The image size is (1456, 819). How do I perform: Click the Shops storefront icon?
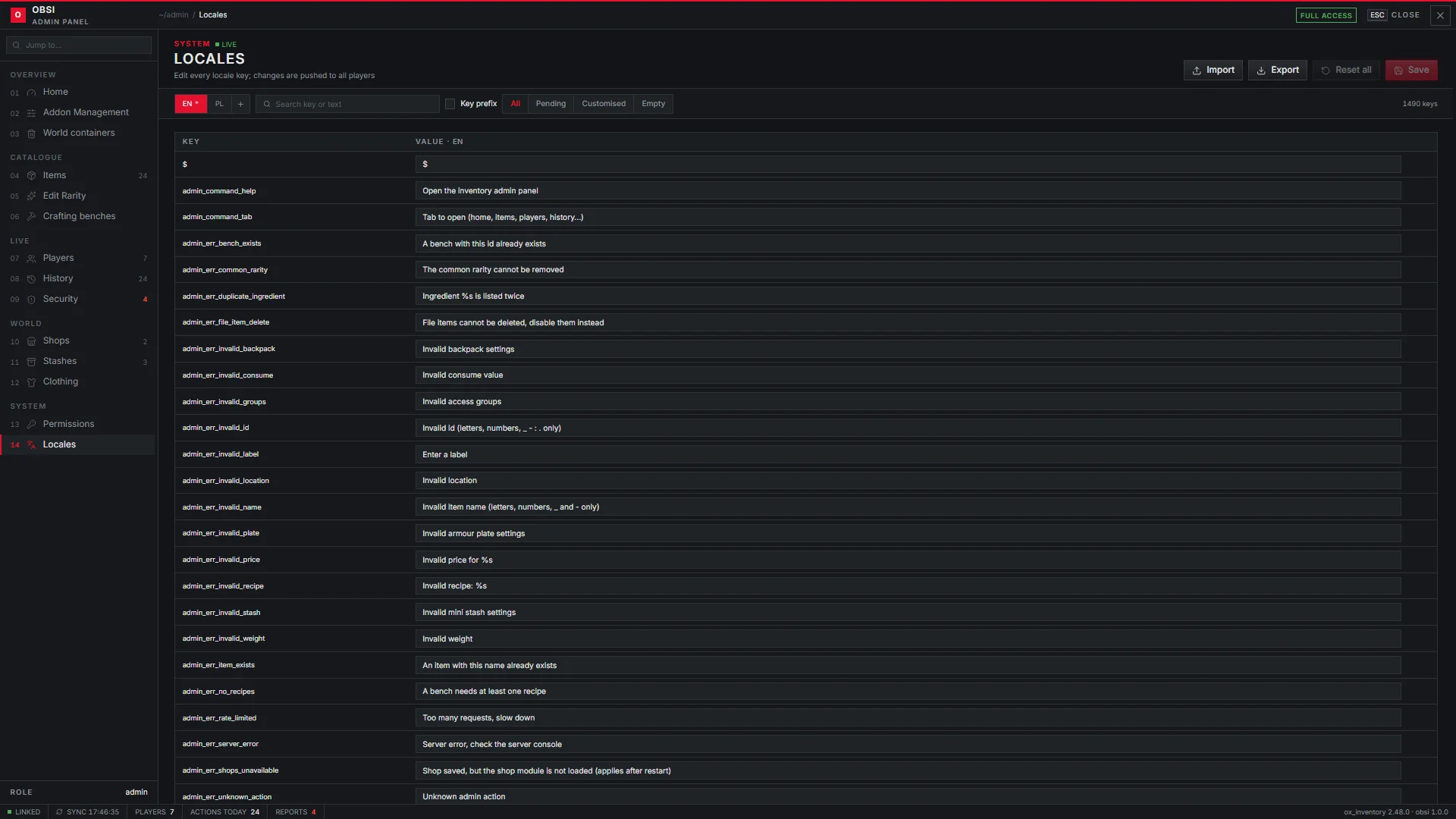pyautogui.click(x=32, y=341)
